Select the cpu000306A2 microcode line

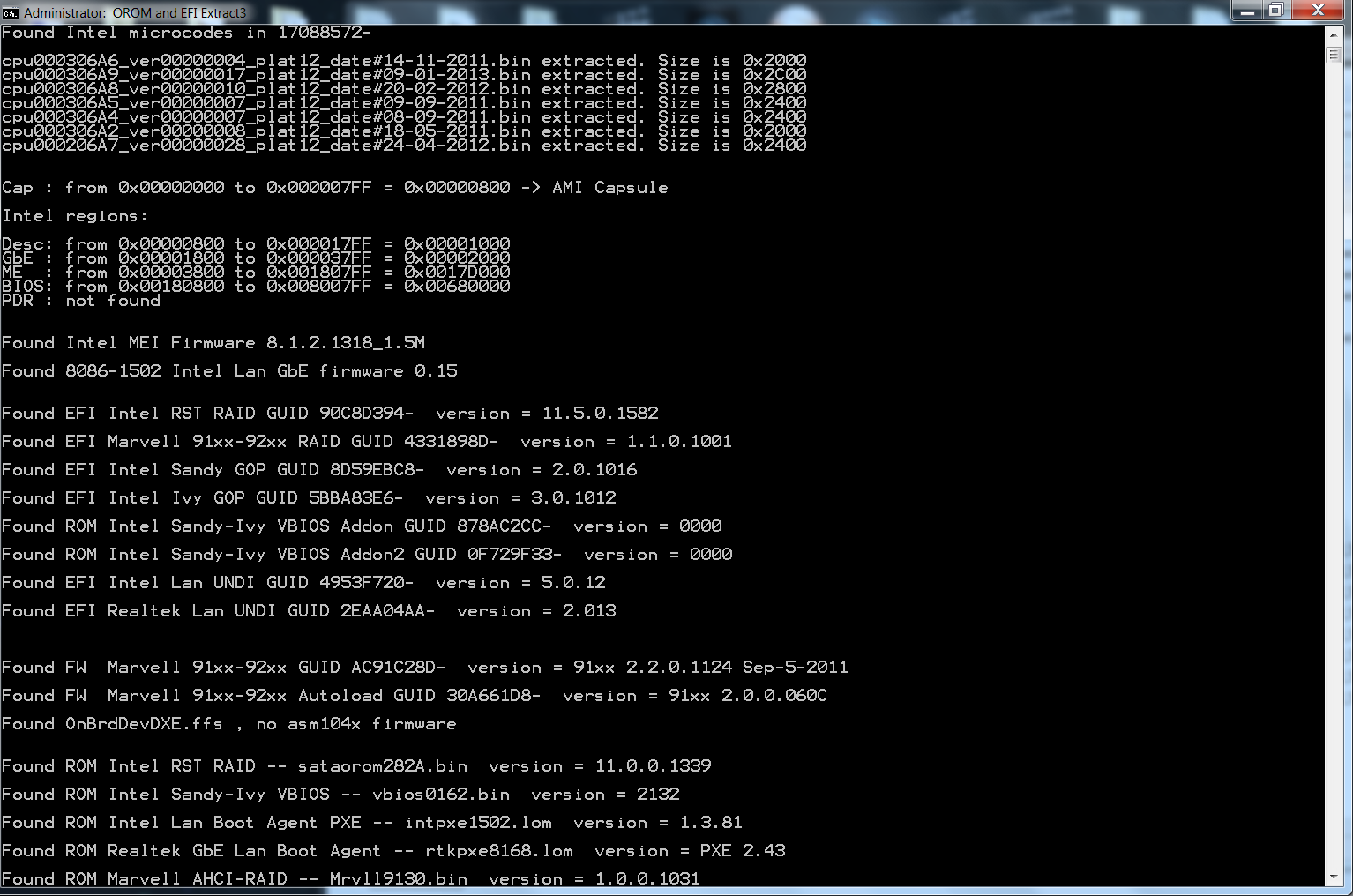[404, 131]
